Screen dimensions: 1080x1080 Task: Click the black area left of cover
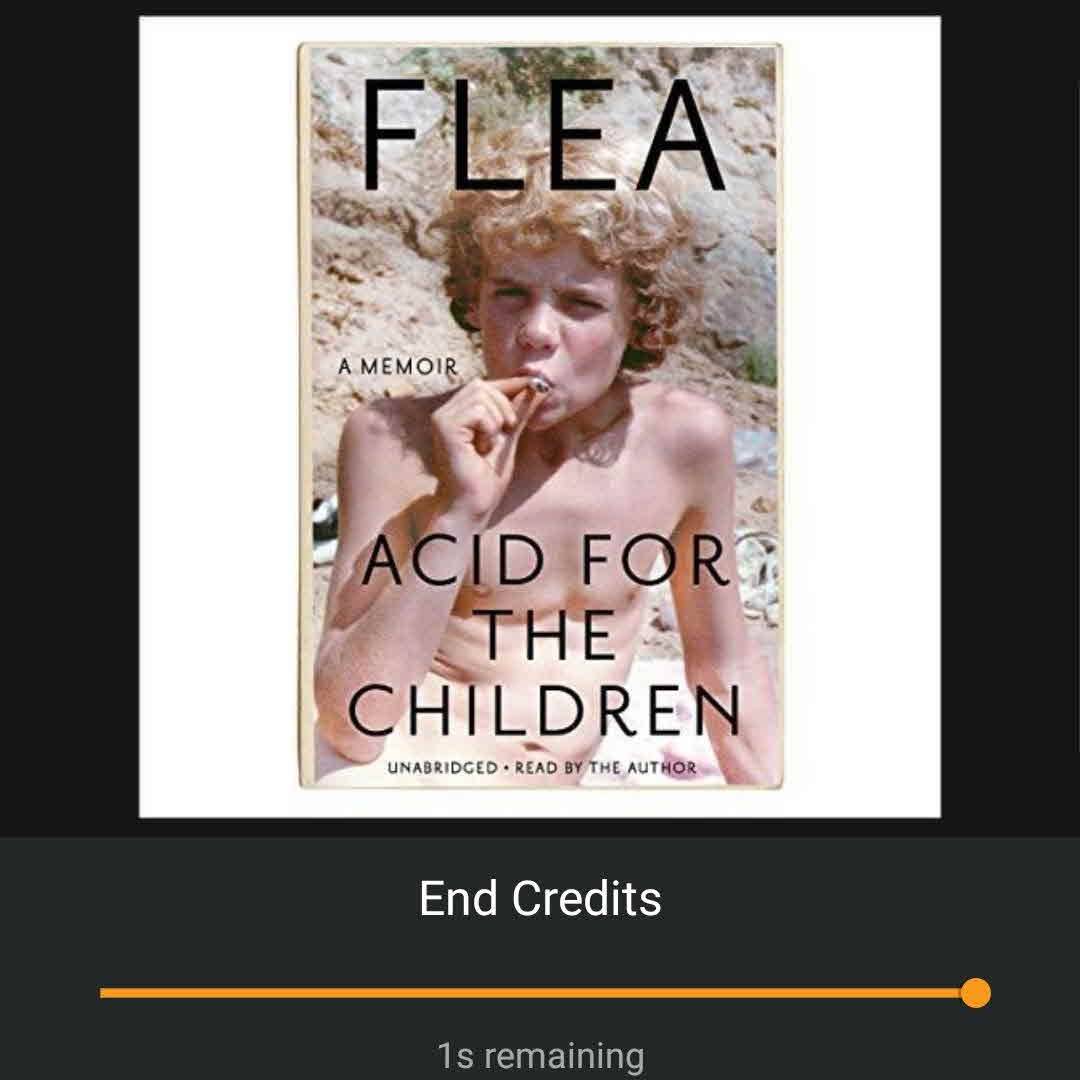point(69,416)
